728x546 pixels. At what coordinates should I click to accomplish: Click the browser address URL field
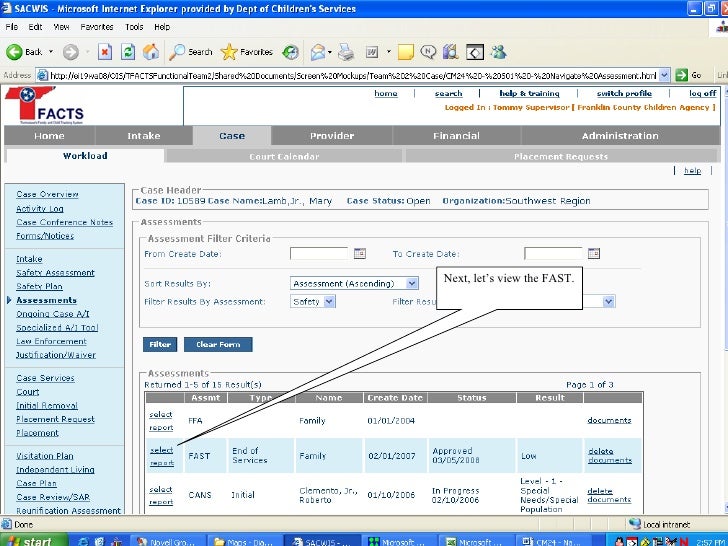click(x=353, y=75)
